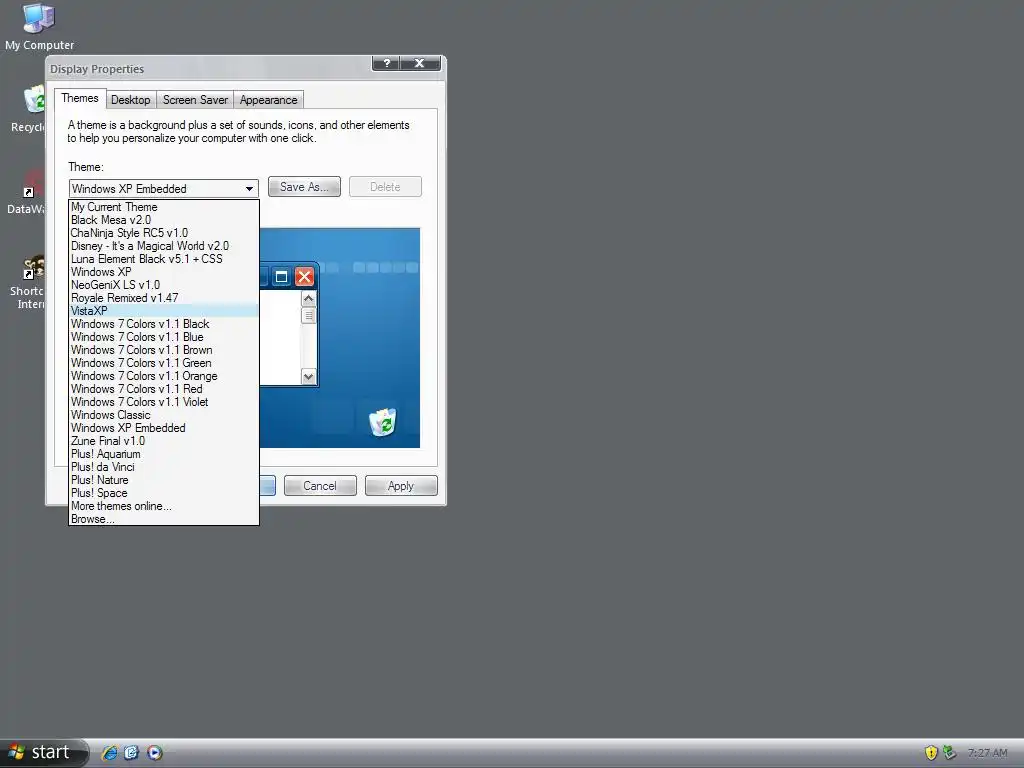Image resolution: width=1024 pixels, height=768 pixels.
Task: Pick Windows 7 Colors v1.1 Orange
Action: [164, 376]
